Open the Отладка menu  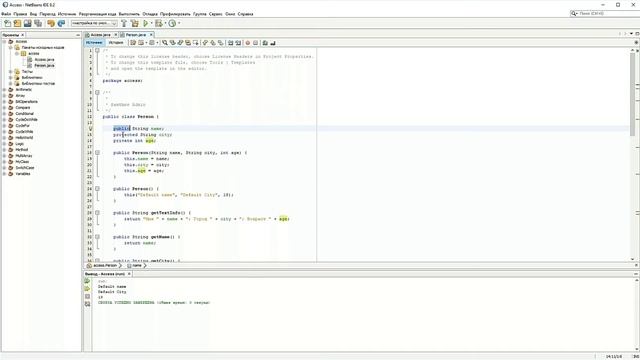point(150,14)
